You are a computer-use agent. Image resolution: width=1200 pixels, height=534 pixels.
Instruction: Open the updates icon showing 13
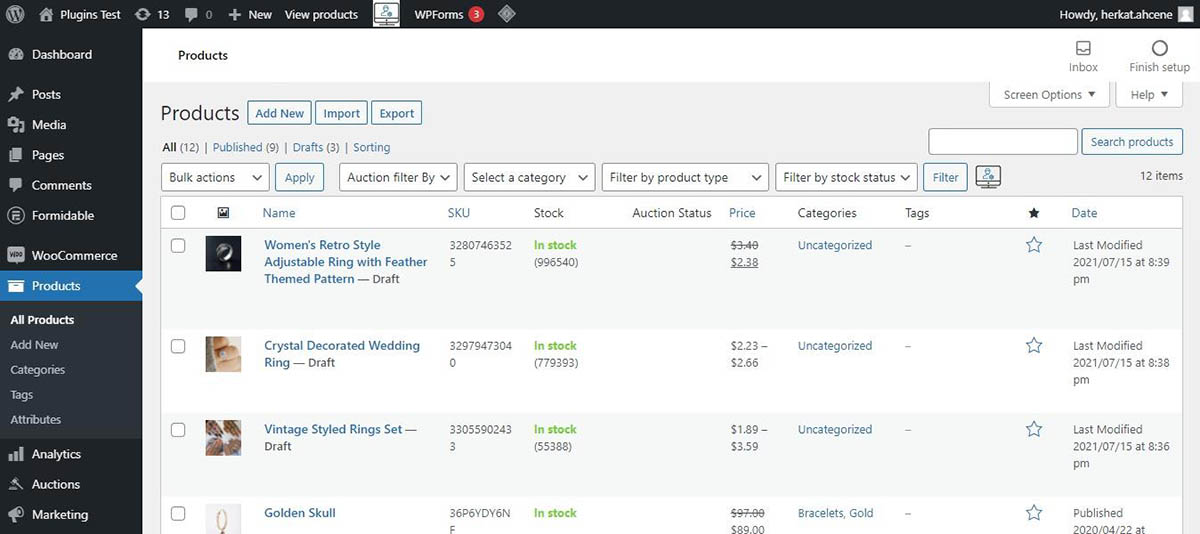click(144, 14)
